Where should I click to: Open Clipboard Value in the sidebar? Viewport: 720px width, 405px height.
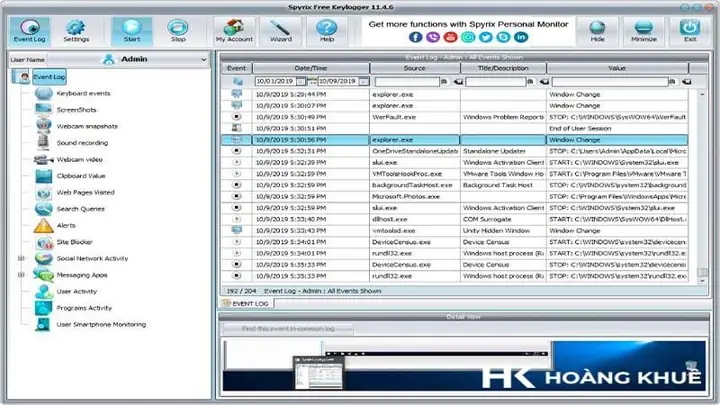(81, 176)
